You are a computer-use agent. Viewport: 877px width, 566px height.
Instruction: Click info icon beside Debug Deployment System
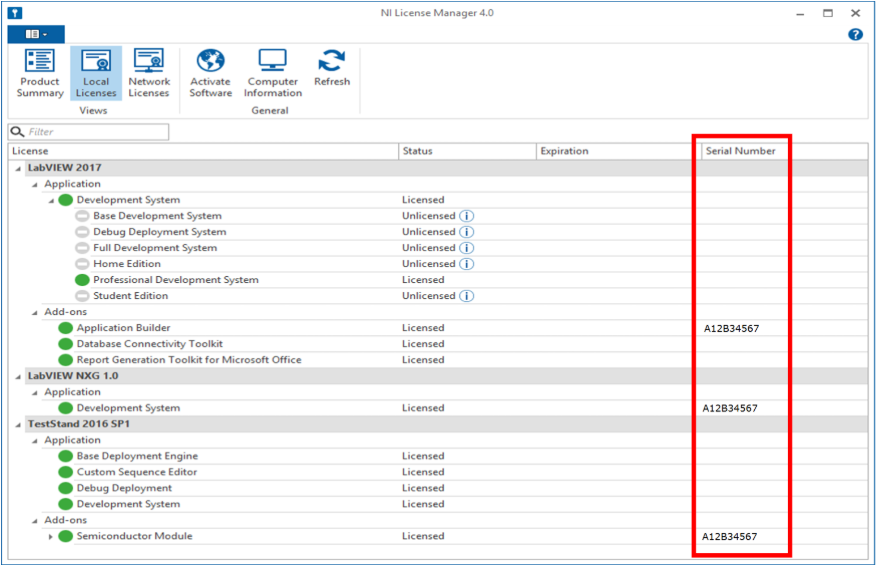(466, 232)
